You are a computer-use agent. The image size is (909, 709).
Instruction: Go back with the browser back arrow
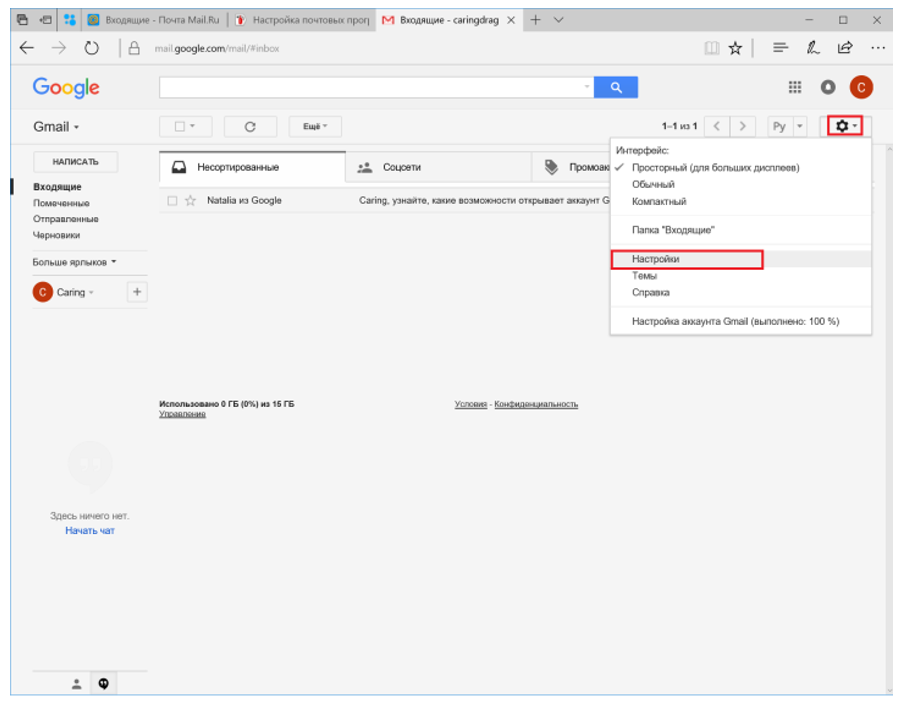pos(27,48)
